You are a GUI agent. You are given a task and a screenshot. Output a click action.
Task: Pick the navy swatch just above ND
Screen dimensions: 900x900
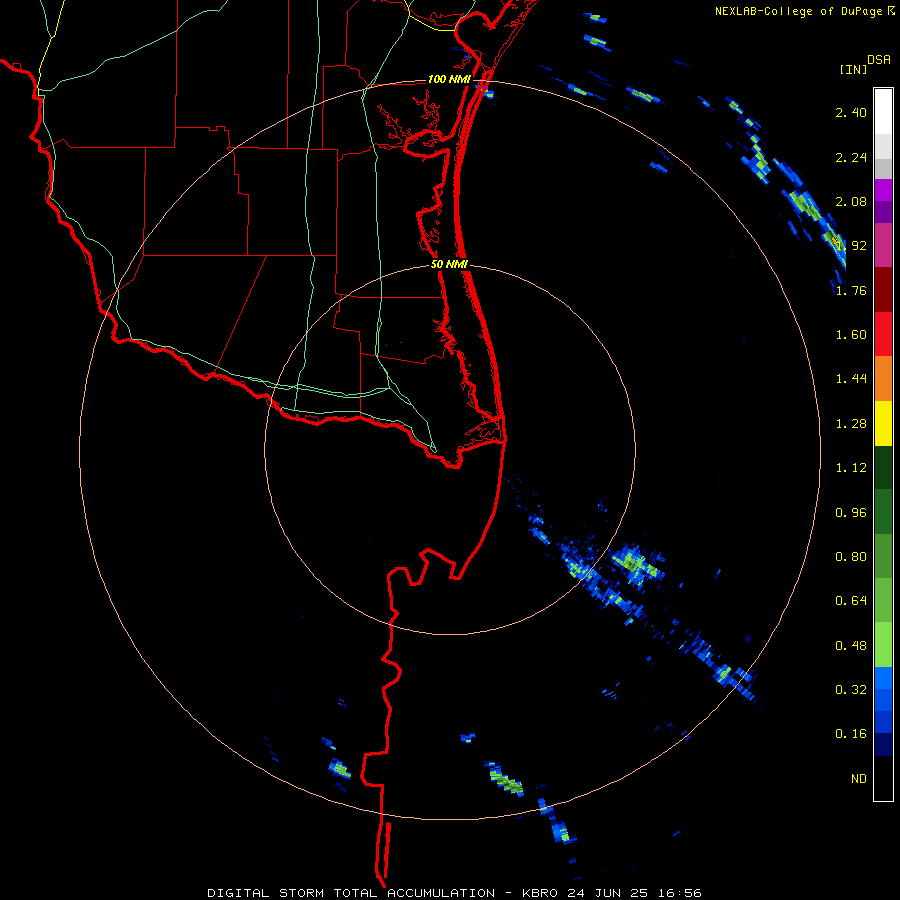(x=883, y=745)
